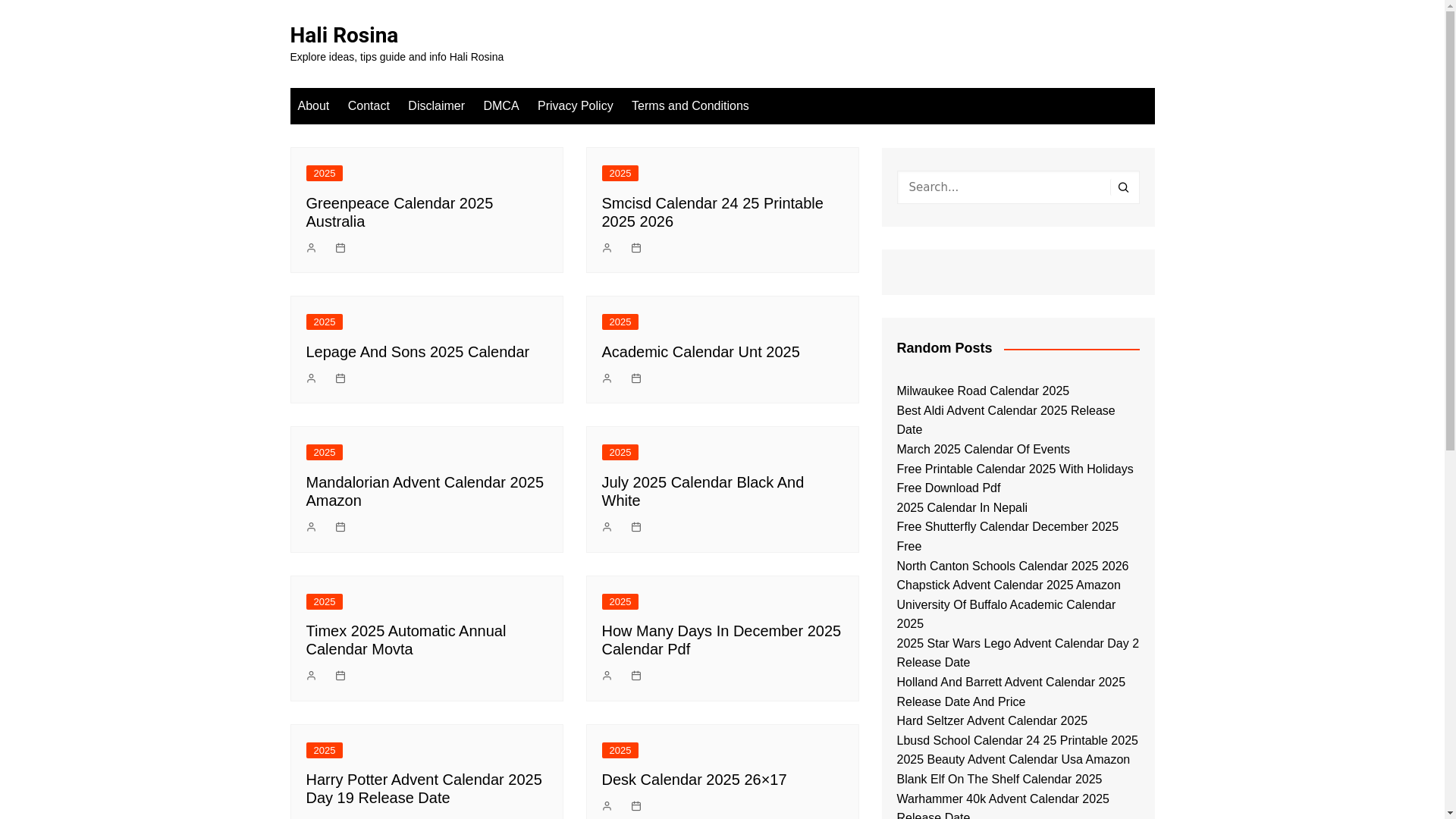The image size is (1456, 819).
Task: Open Terms and Conditions page
Action: click(689, 106)
